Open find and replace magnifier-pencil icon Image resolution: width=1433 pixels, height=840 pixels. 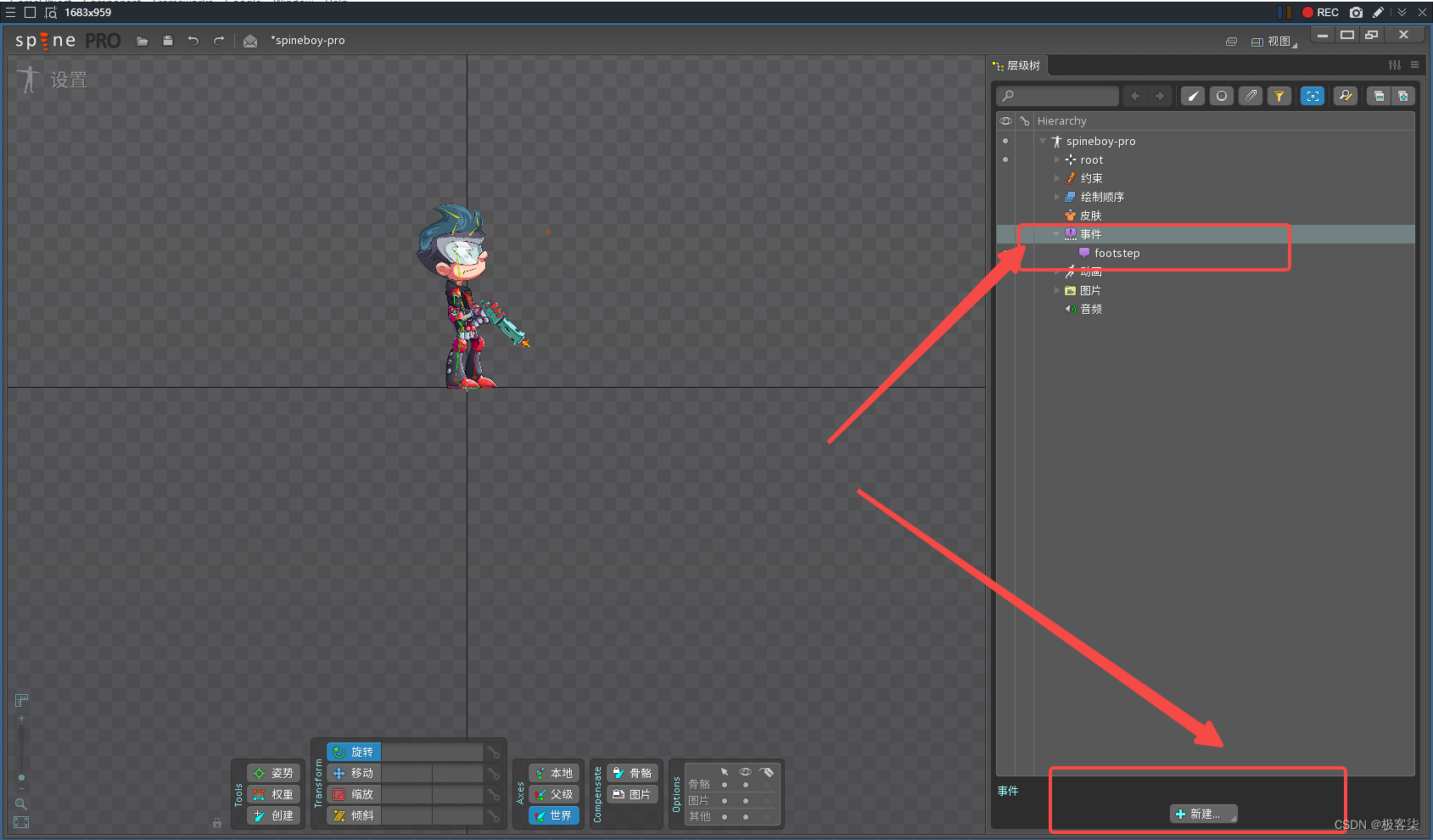pyautogui.click(x=1346, y=96)
